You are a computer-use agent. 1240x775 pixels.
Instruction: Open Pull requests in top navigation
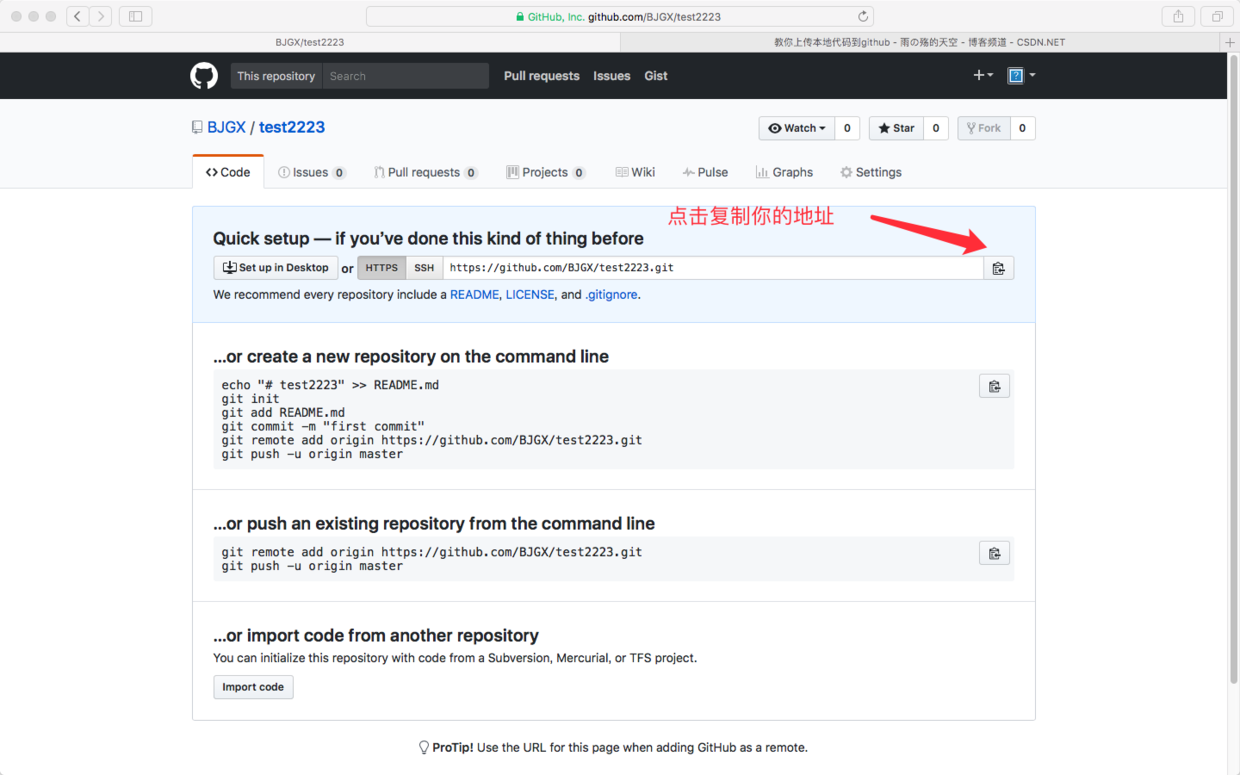(x=541, y=76)
